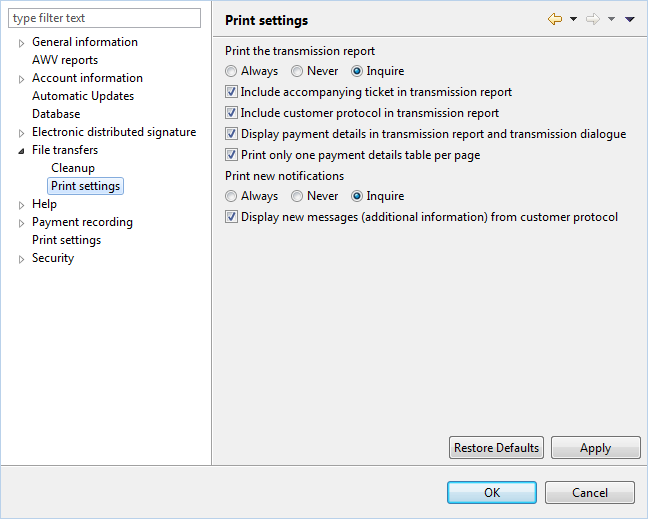This screenshot has width=648, height=519.
Task: Open the view menu triangle in header
Action: pyautogui.click(x=629, y=19)
